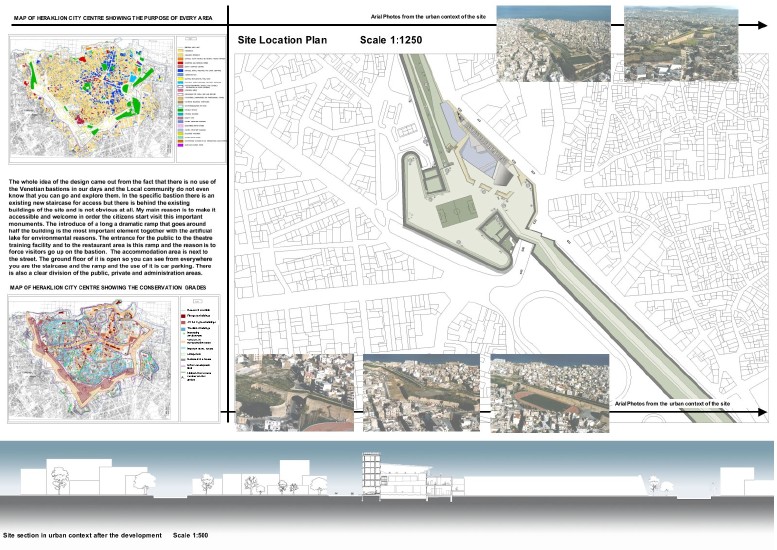This screenshot has height=550, width=777.
Task: Click the 'Scale 1:1250' label
Action: point(391,41)
